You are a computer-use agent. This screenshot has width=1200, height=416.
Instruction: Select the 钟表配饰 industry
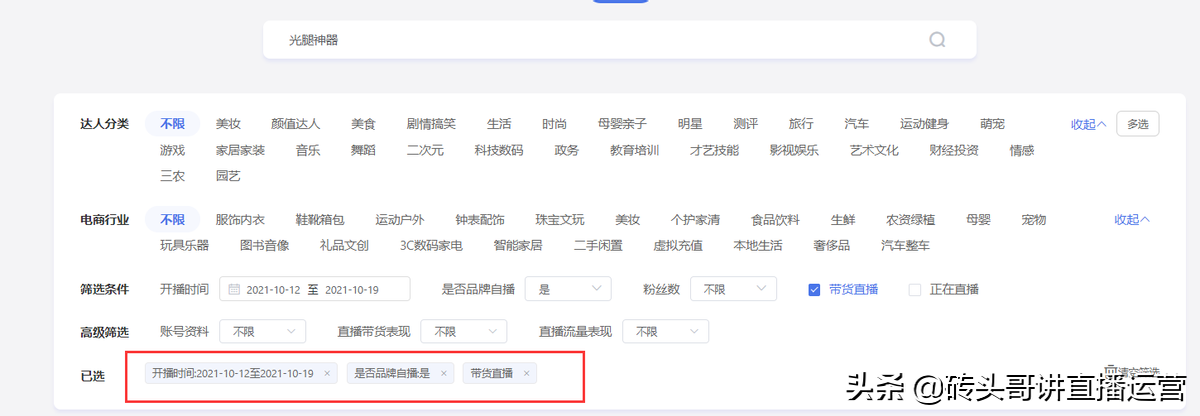point(480,220)
